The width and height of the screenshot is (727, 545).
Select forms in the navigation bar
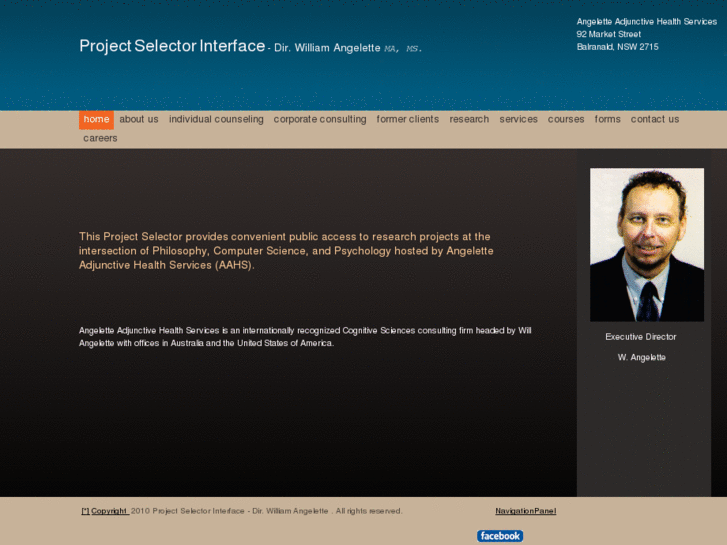[x=607, y=120]
